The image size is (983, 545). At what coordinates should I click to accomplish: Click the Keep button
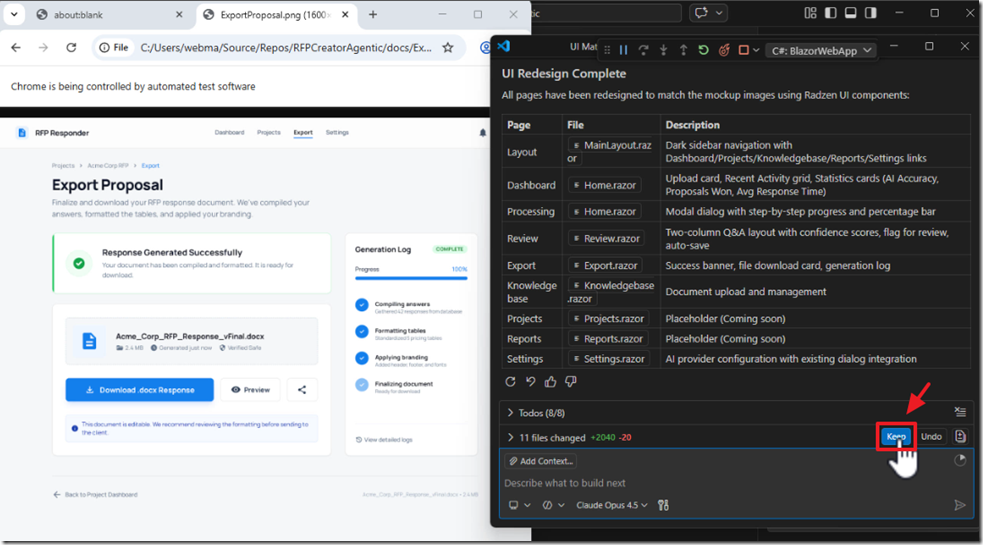point(895,437)
